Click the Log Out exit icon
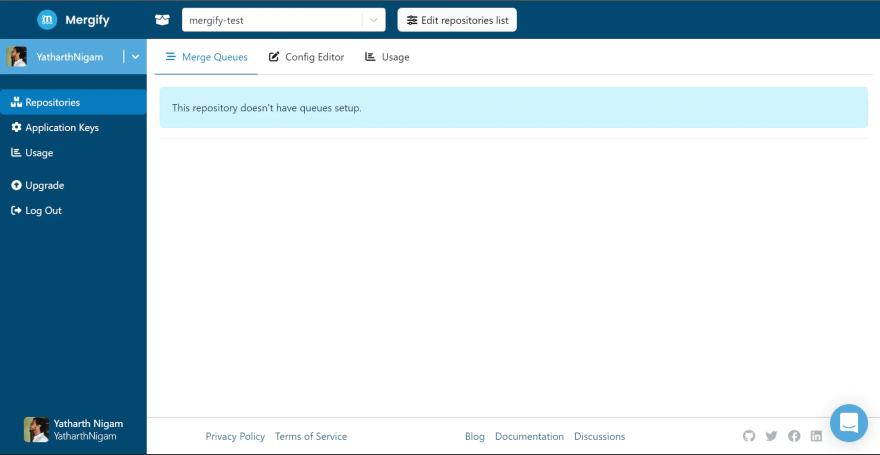The height and width of the screenshot is (455, 880). [16, 210]
